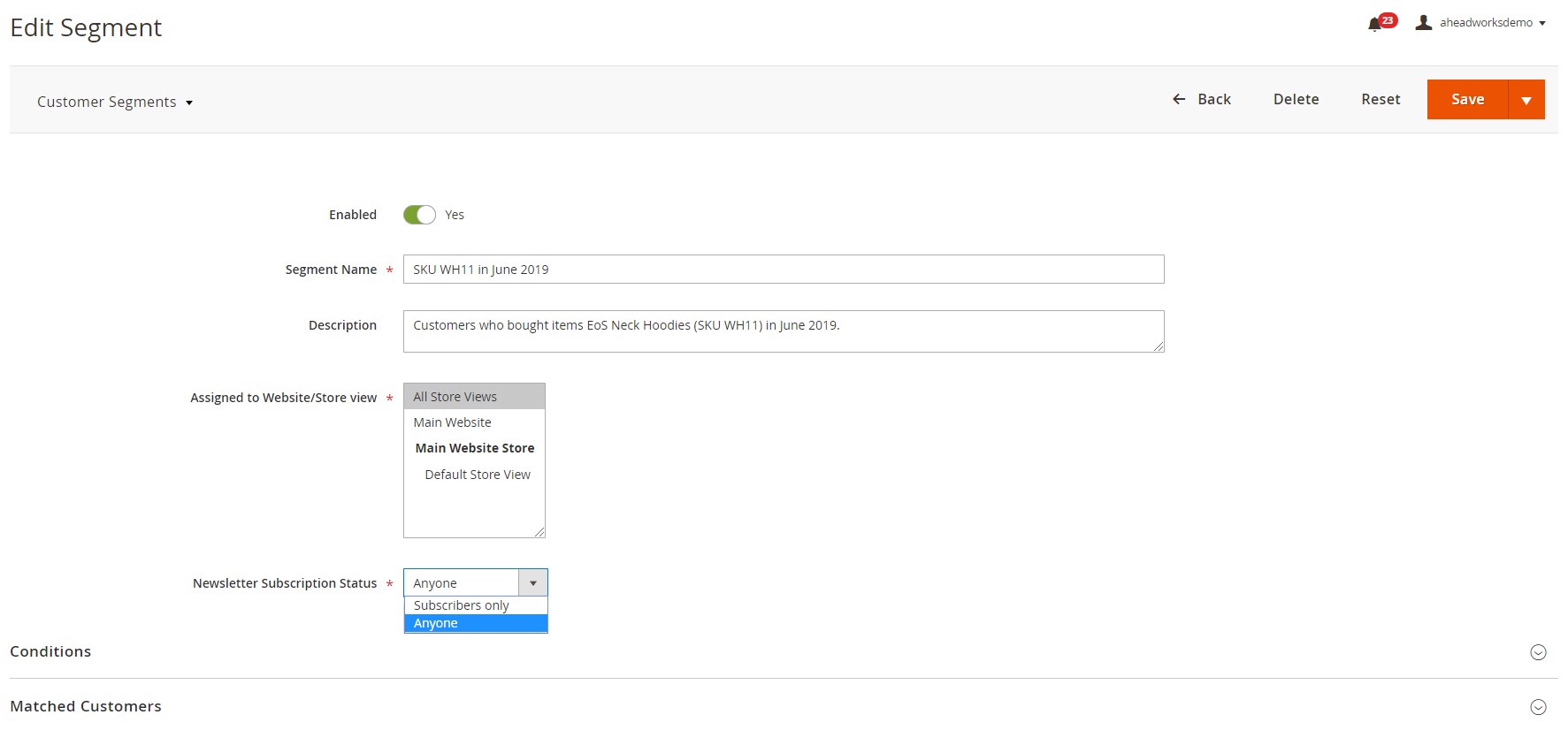The height and width of the screenshot is (730, 1568).
Task: Click the Back arrow icon
Action: 1179,100
